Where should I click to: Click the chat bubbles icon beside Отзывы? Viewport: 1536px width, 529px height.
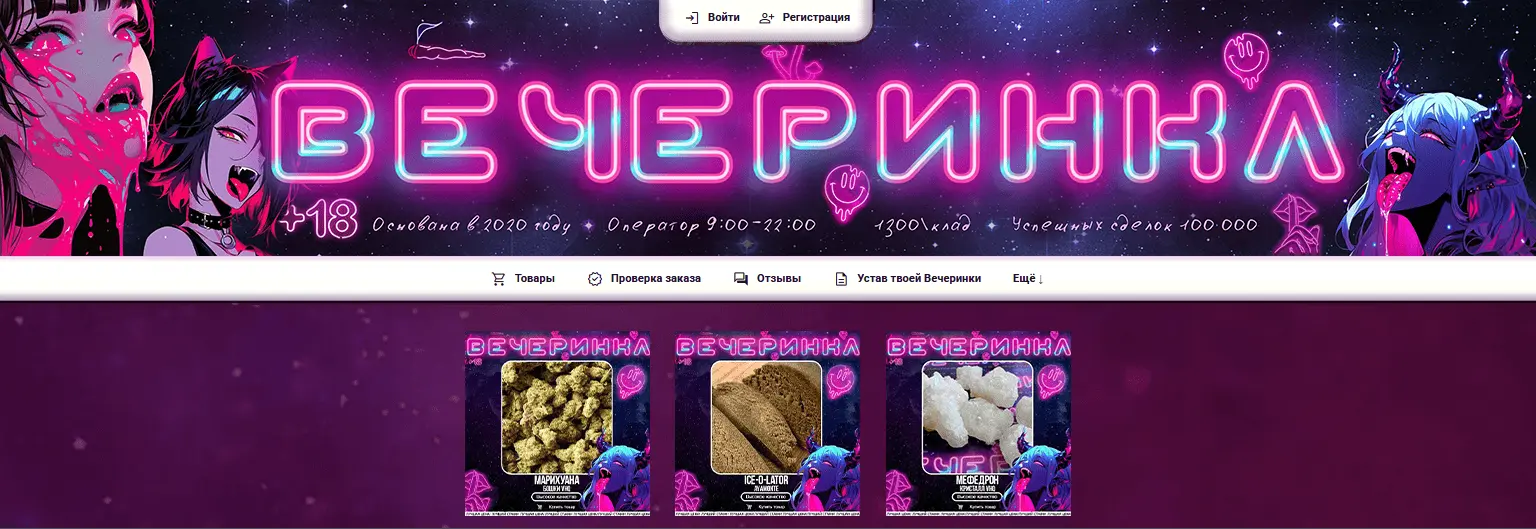[x=741, y=279]
